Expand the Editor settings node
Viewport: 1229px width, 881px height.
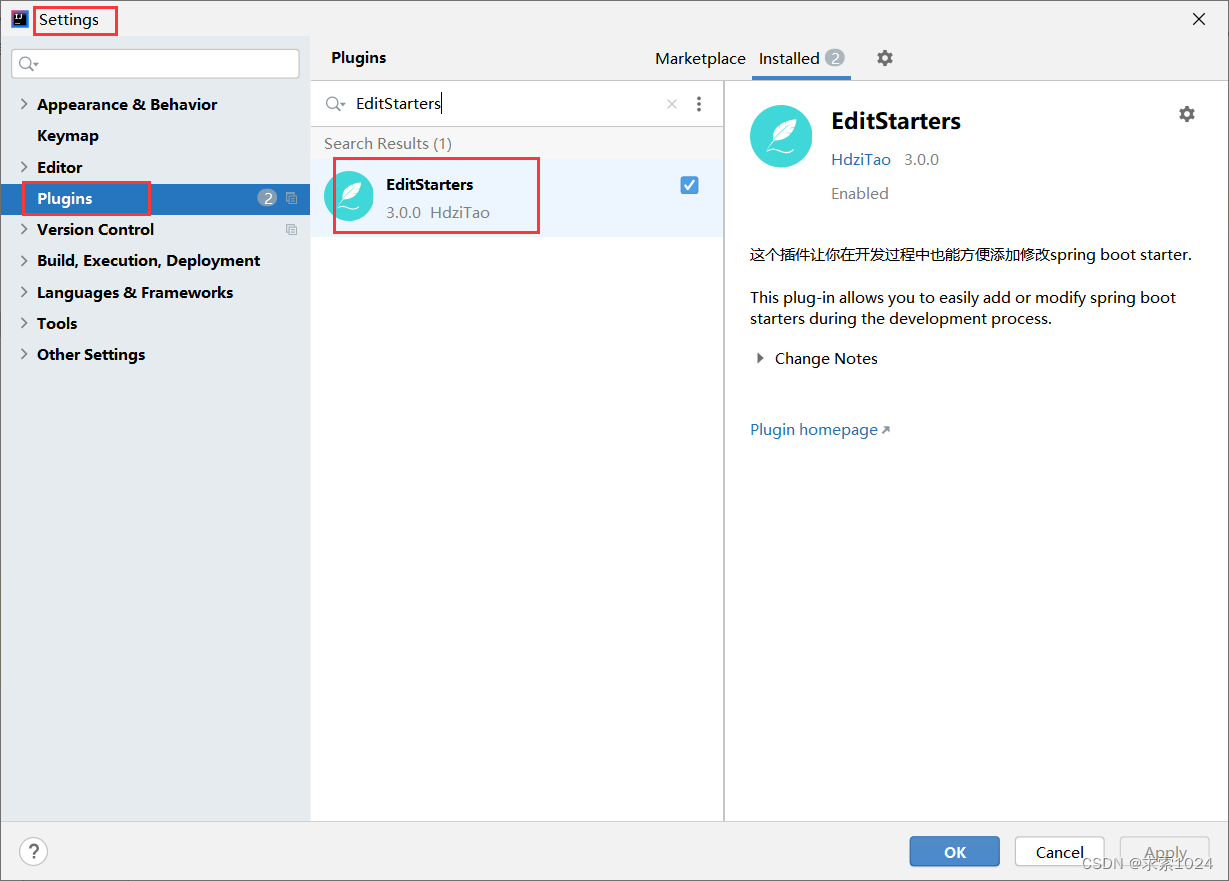(x=24, y=167)
